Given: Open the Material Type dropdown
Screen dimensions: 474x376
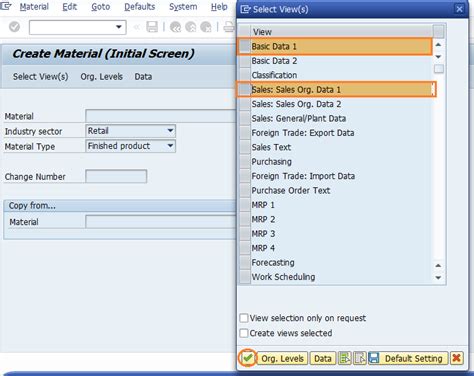Looking at the screenshot, I should click(x=170, y=146).
